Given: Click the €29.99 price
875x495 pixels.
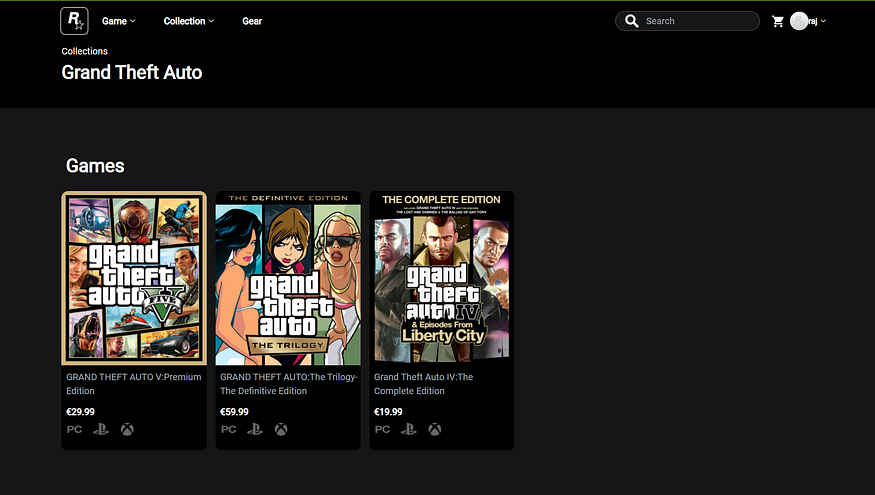Looking at the screenshot, I should [x=80, y=412].
